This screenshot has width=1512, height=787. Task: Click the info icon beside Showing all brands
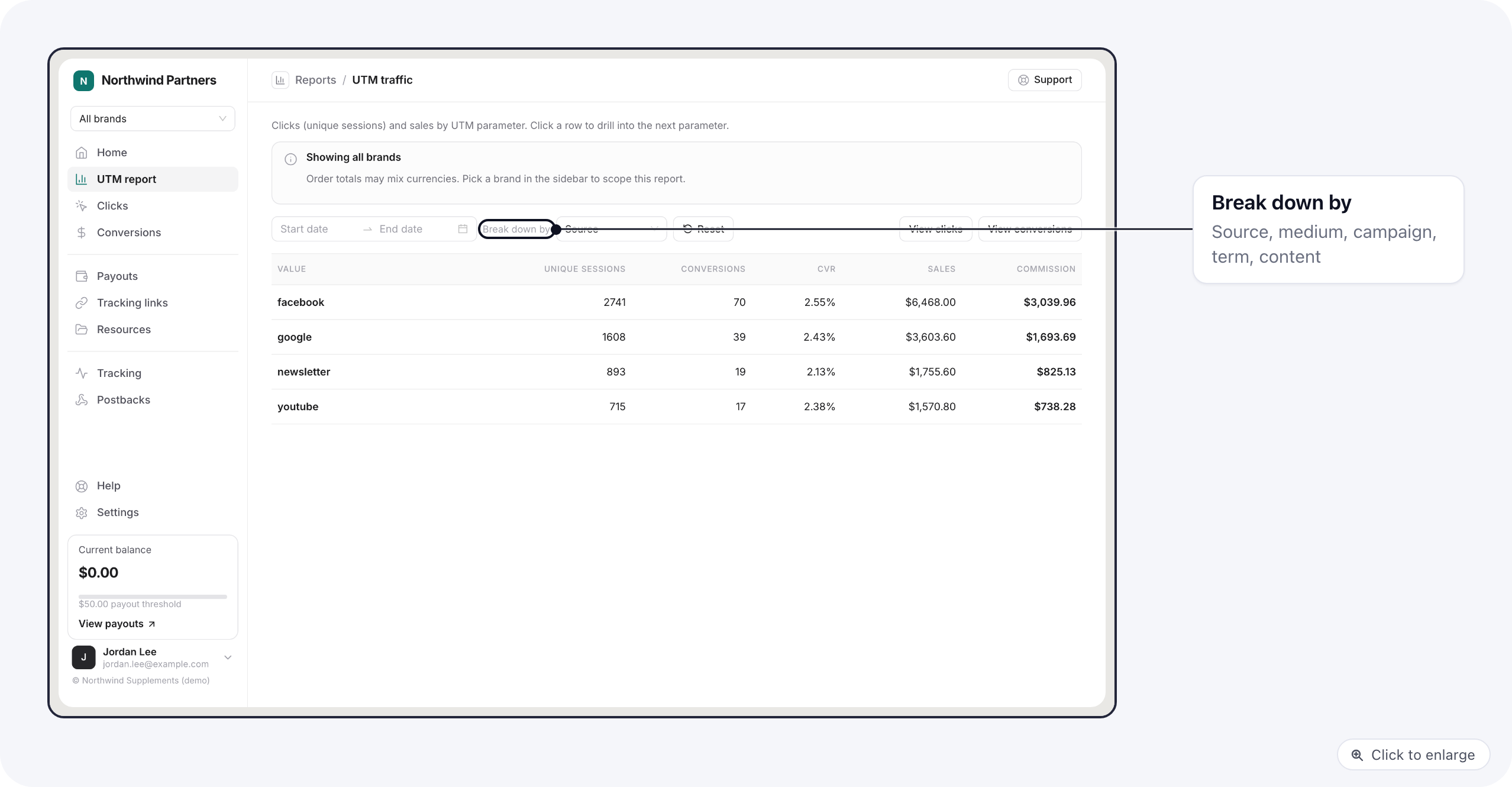tap(290, 159)
